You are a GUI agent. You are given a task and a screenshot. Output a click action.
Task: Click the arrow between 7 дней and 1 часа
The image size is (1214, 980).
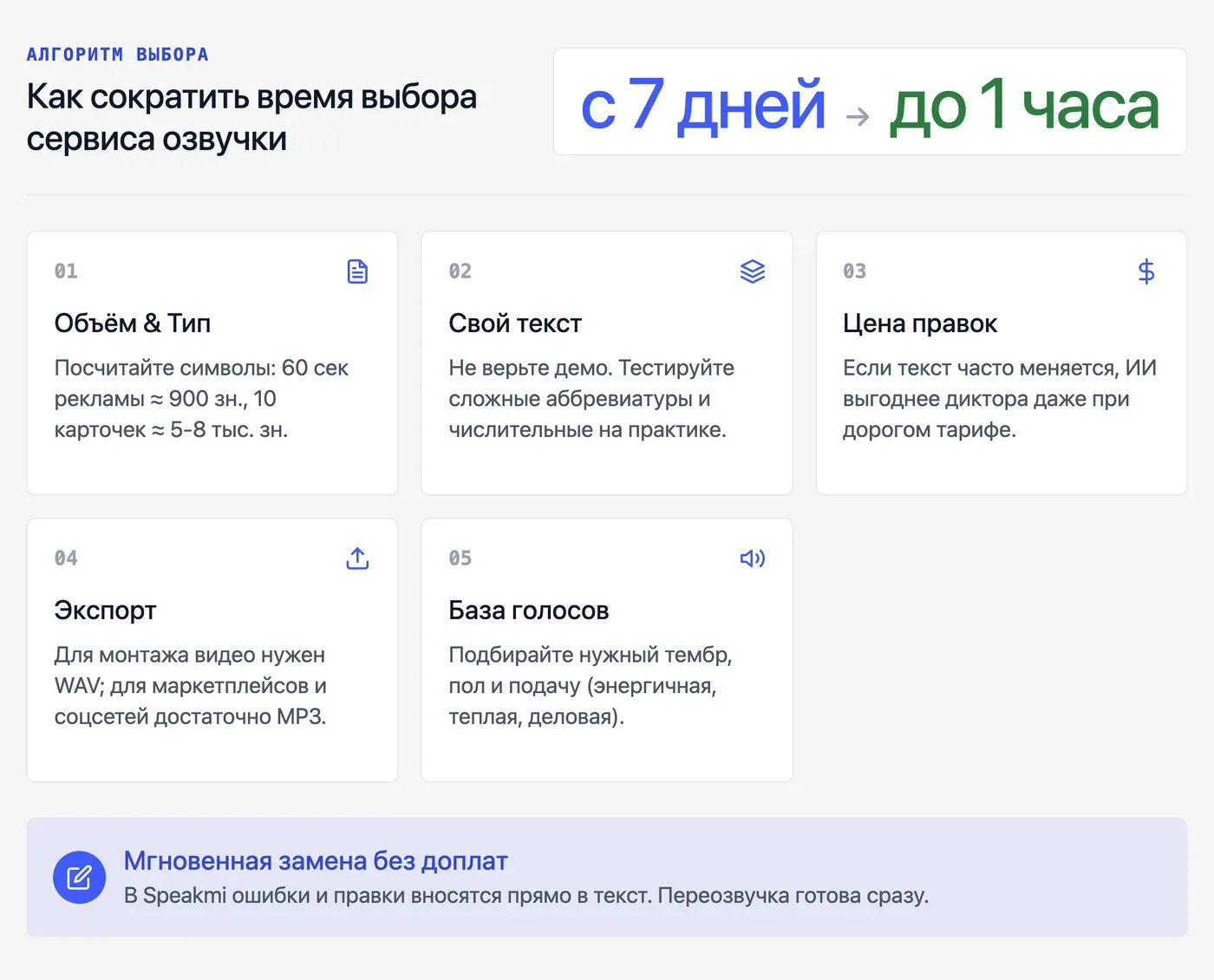point(858,116)
